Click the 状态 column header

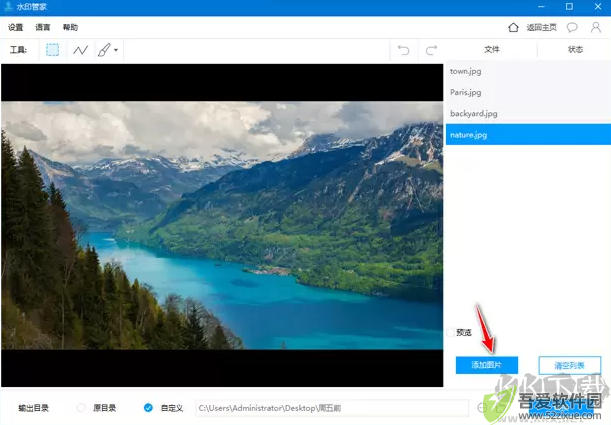pos(576,49)
